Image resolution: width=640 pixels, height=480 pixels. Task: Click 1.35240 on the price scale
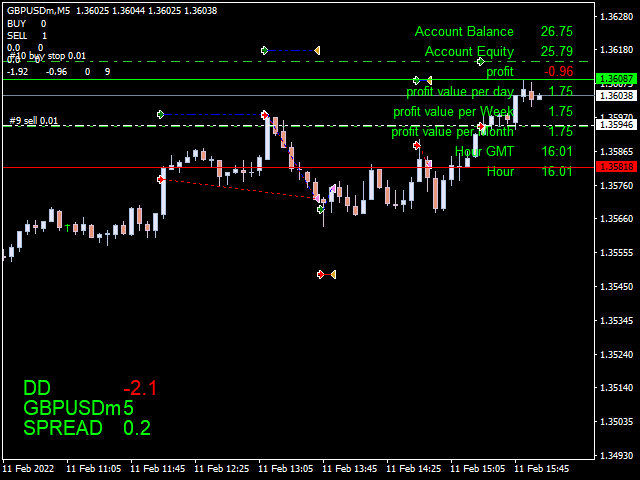tap(616, 354)
